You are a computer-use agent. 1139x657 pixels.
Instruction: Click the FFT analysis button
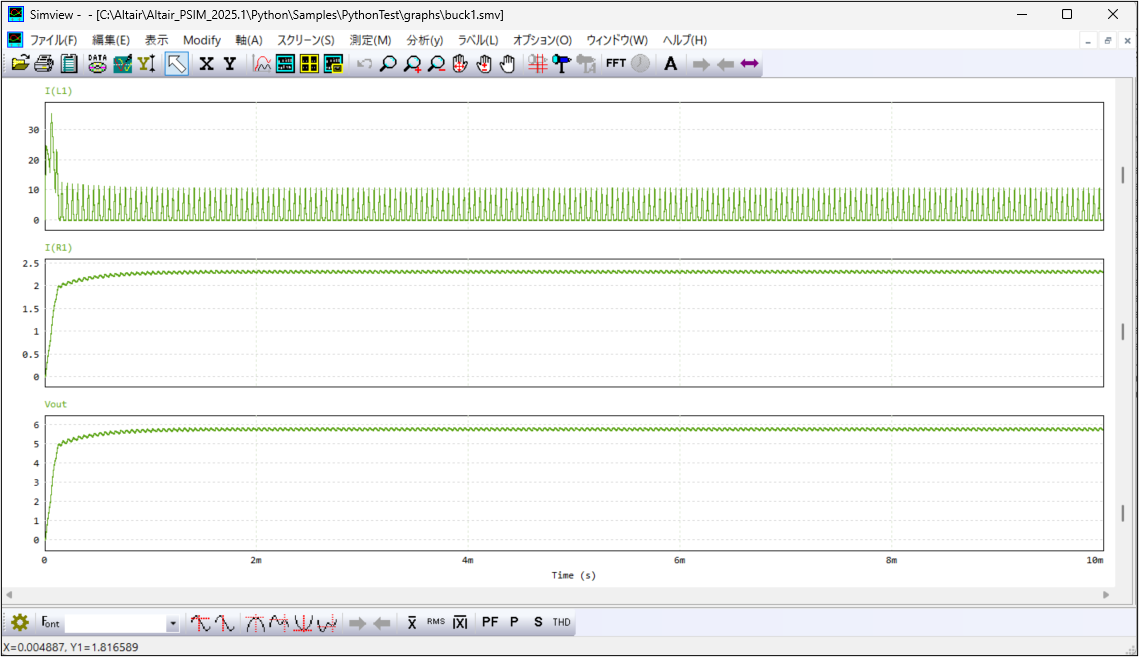(x=615, y=64)
